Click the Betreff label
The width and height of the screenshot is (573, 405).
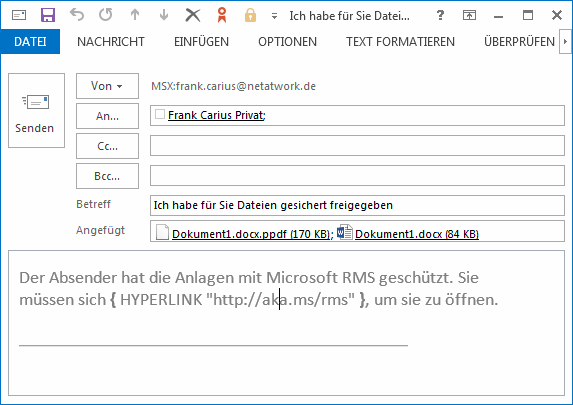(93, 204)
